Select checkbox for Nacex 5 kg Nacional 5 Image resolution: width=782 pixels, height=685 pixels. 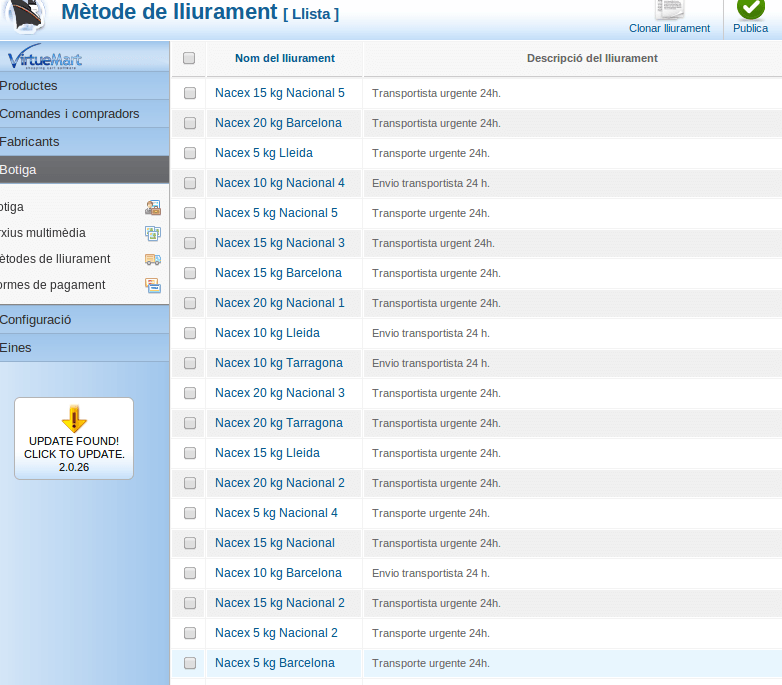190,213
